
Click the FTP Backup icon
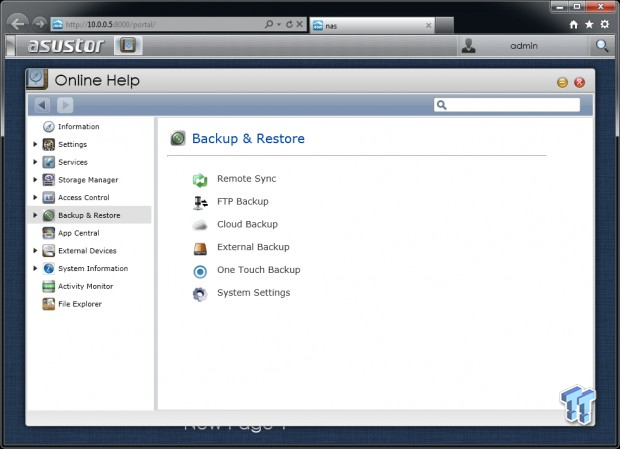pos(200,203)
